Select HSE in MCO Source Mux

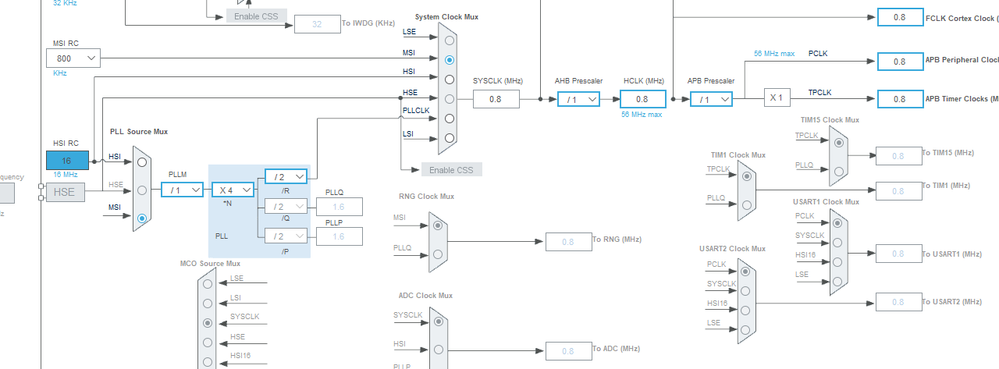pos(207,343)
